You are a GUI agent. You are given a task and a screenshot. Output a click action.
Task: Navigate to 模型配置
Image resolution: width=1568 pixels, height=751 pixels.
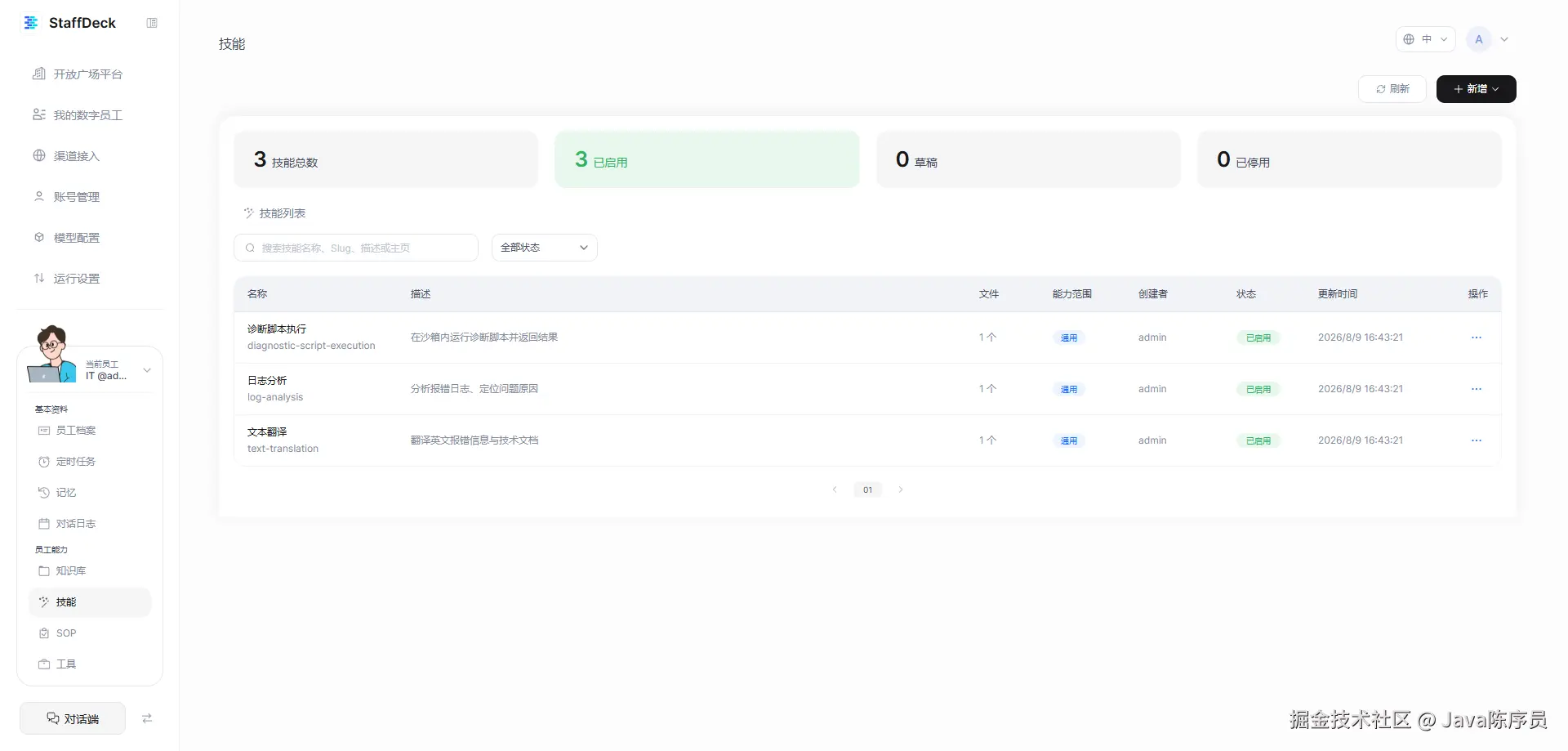66,238
